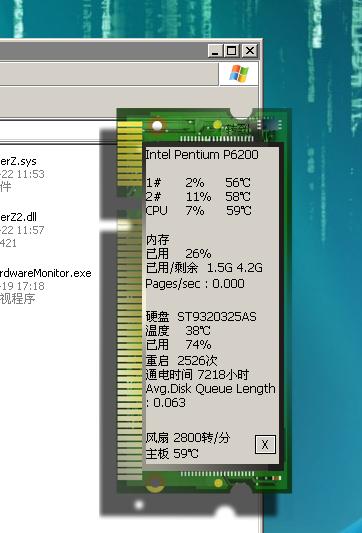Click the Pages/sec reading

(195, 283)
